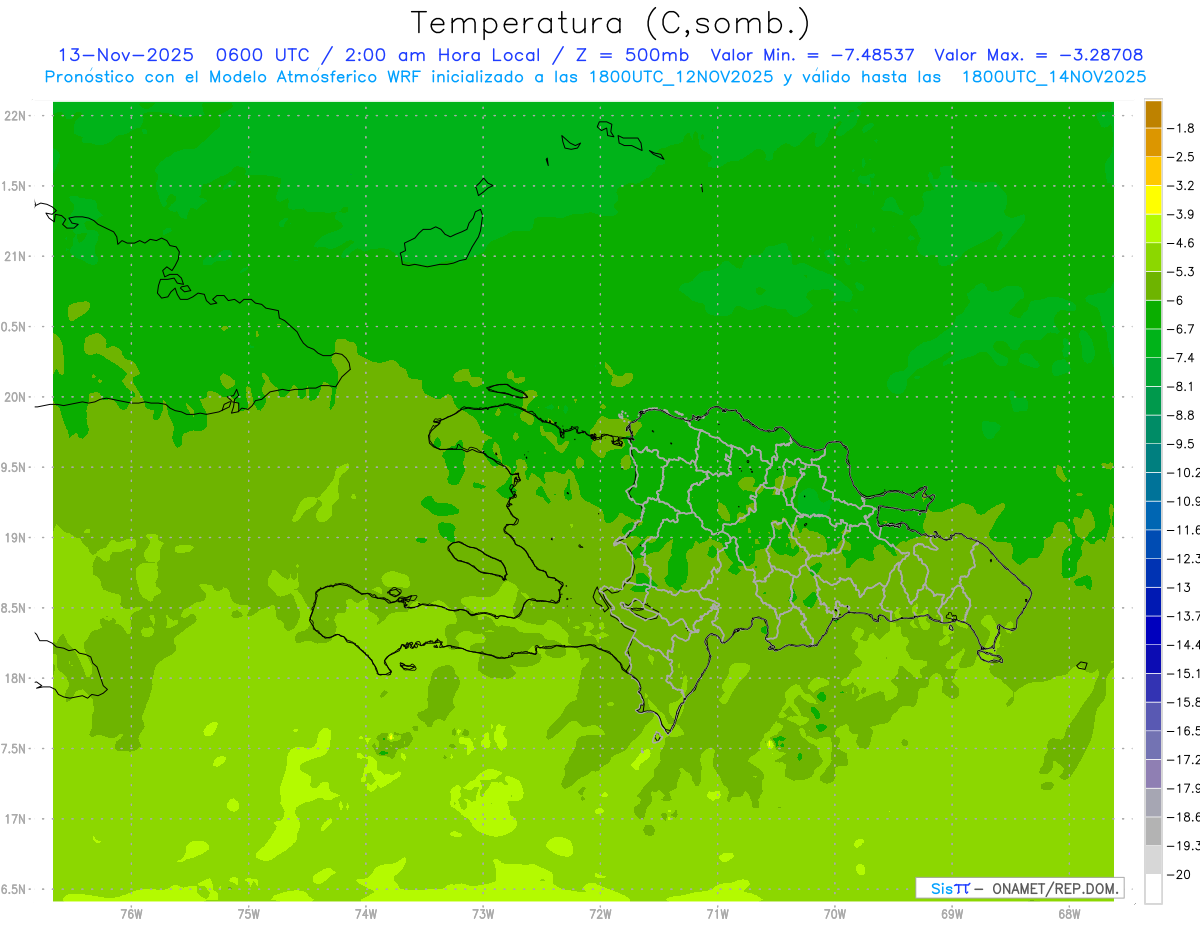Image resolution: width=1200 pixels, height=927 pixels.
Task: Select the 'Z = 500mb' level text
Action: pyautogui.click(x=633, y=55)
